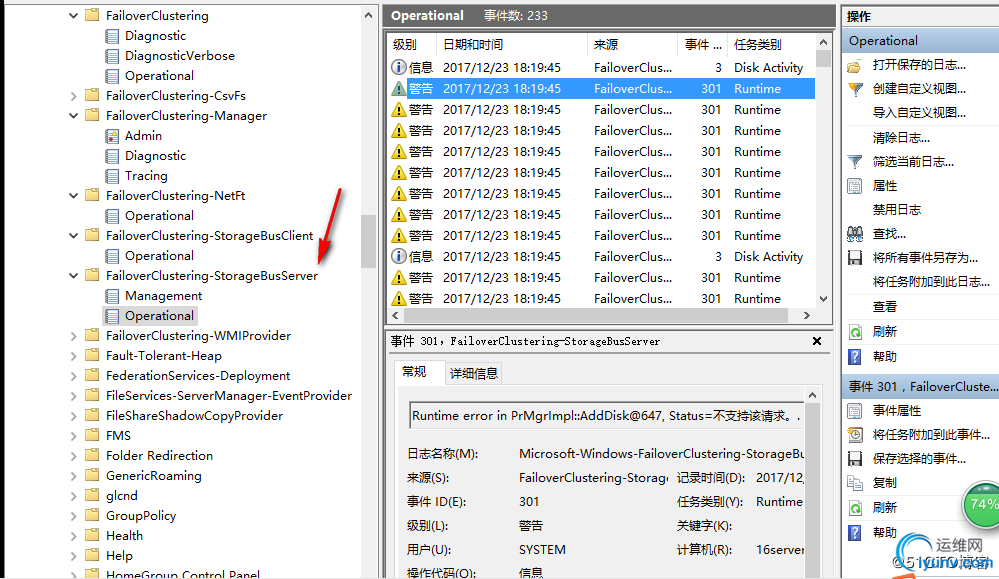Screen dimensions: 999x579
Task: Click the Health folder icon
Action: coord(92,535)
